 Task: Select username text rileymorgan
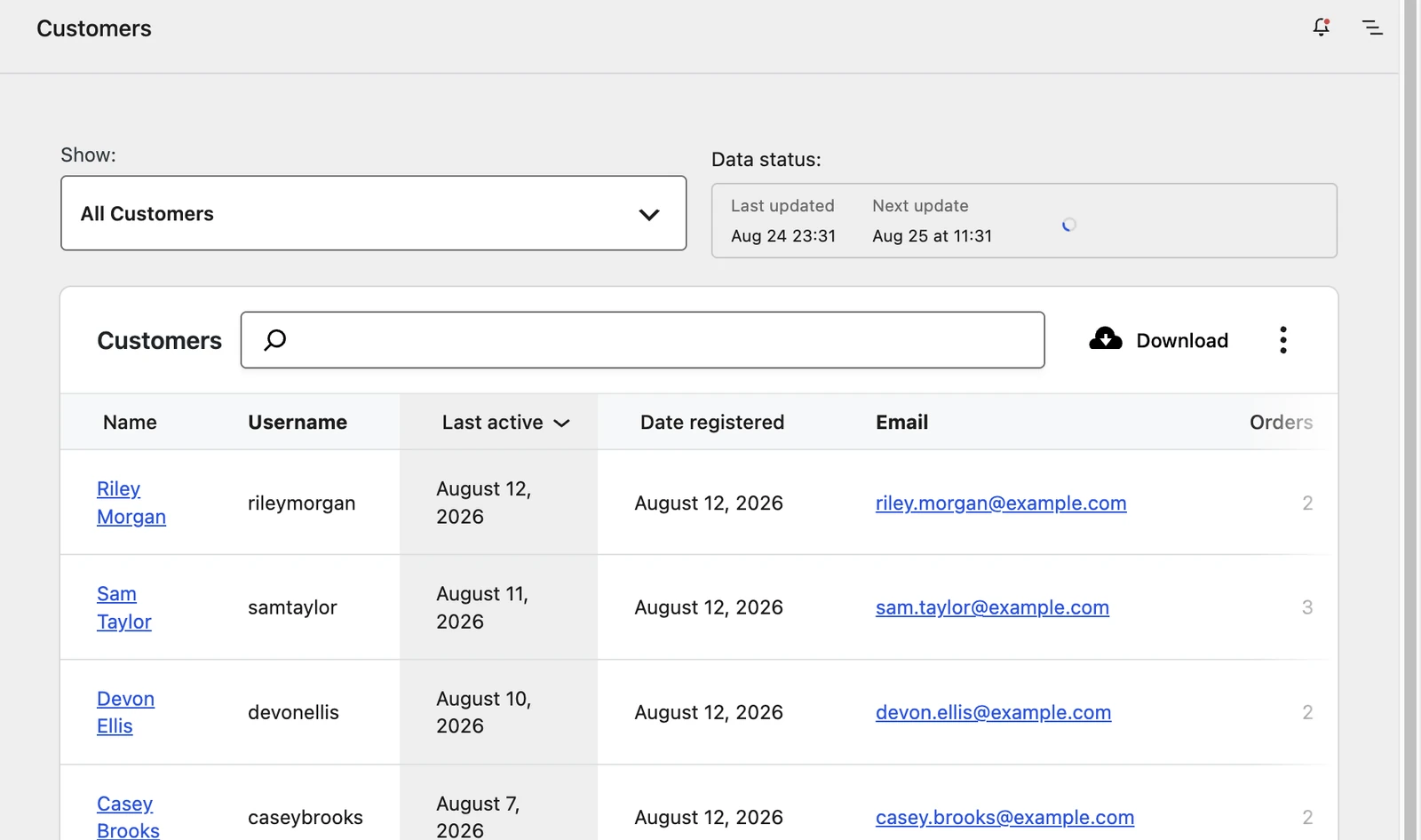pos(301,503)
